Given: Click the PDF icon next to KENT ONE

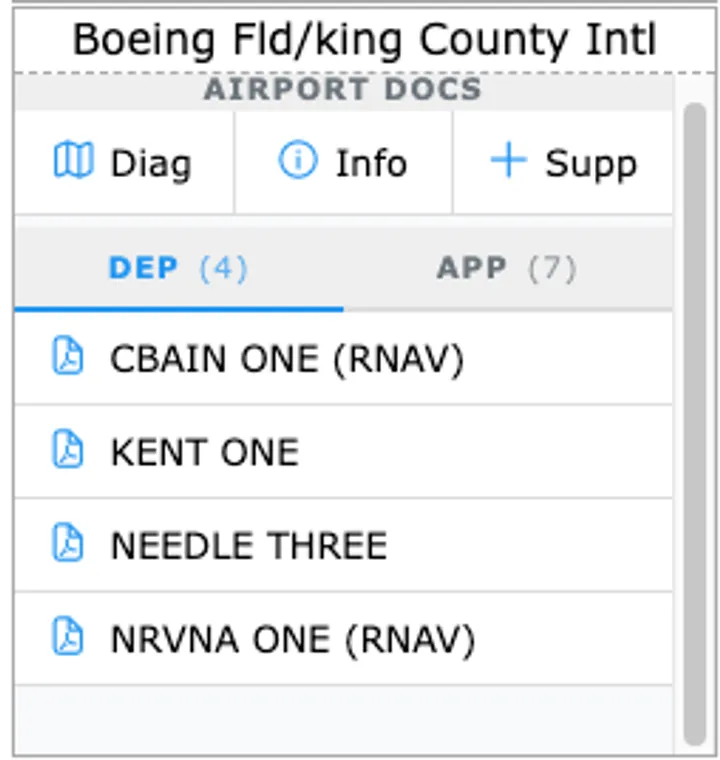Looking at the screenshot, I should pos(68,451).
